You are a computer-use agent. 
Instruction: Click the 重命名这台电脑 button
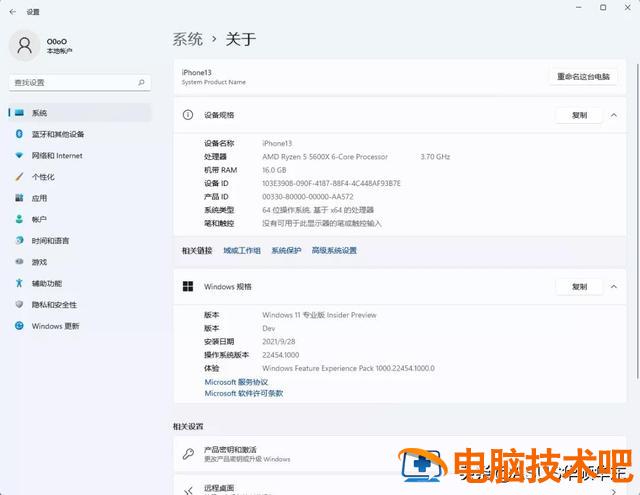[x=583, y=77]
